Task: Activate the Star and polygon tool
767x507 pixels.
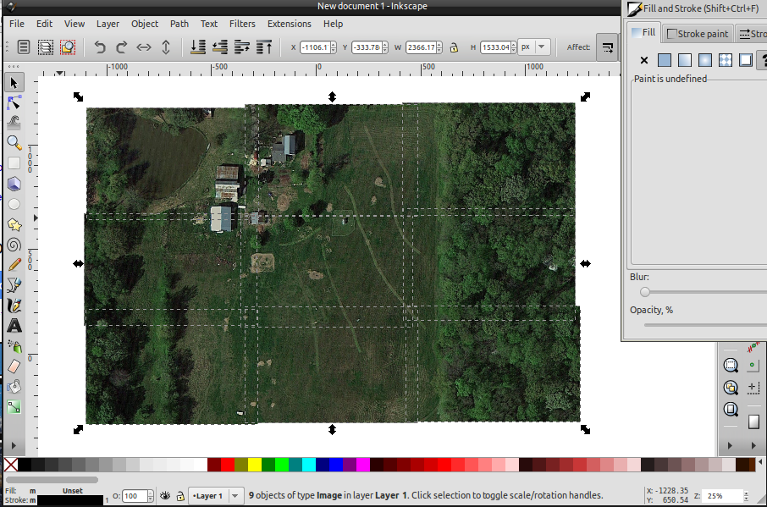Action: [x=14, y=224]
